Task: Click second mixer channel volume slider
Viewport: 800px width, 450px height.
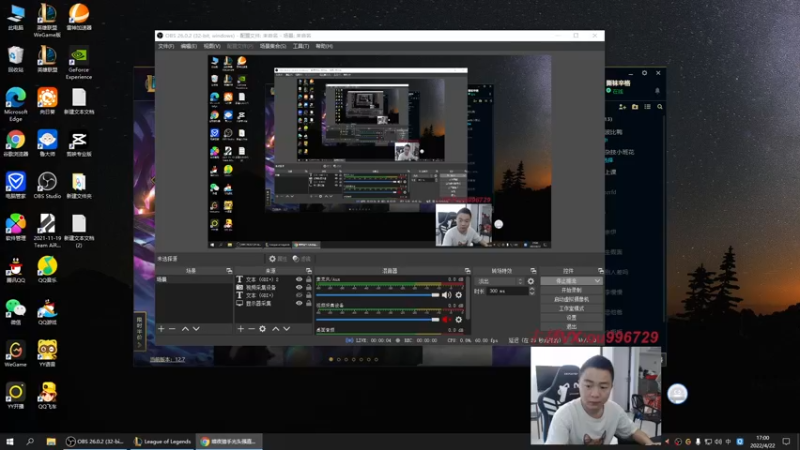Action: coord(378,319)
